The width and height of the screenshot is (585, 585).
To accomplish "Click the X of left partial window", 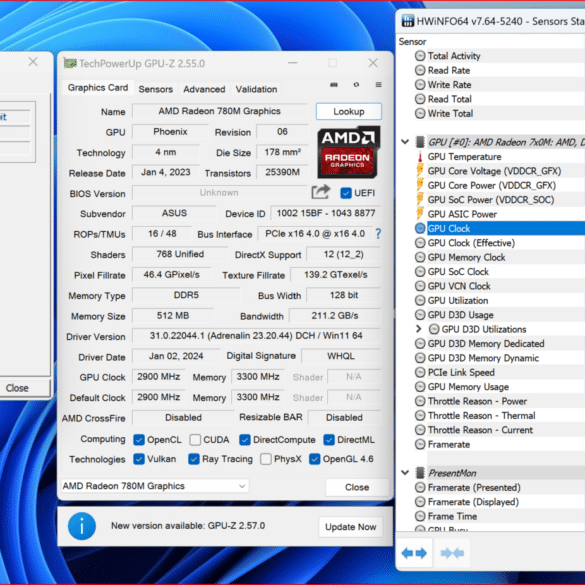I will coord(33,62).
